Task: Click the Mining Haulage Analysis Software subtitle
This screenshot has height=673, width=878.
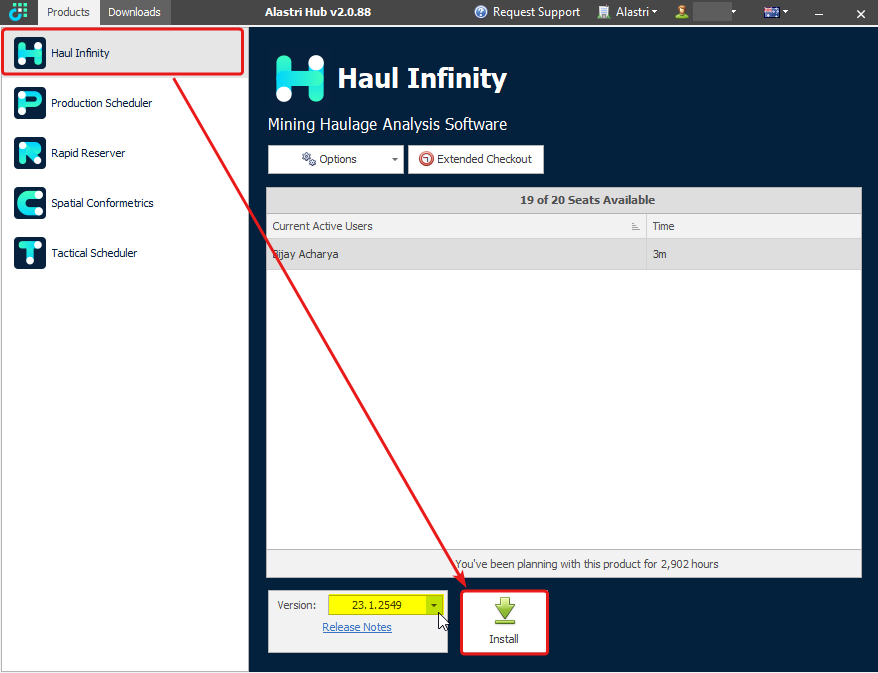Action: tap(387, 124)
